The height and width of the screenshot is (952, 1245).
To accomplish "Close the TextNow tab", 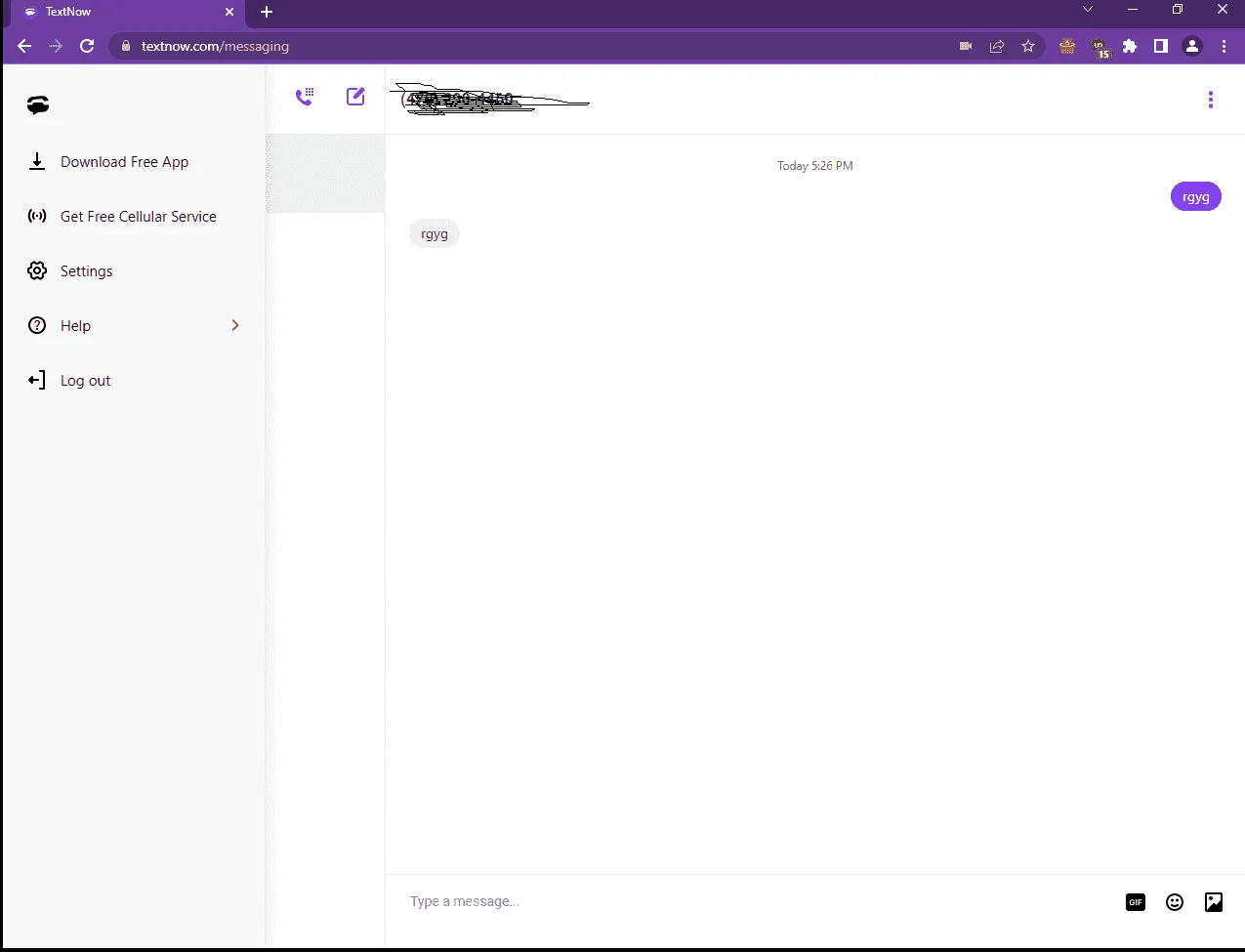I will click(229, 12).
